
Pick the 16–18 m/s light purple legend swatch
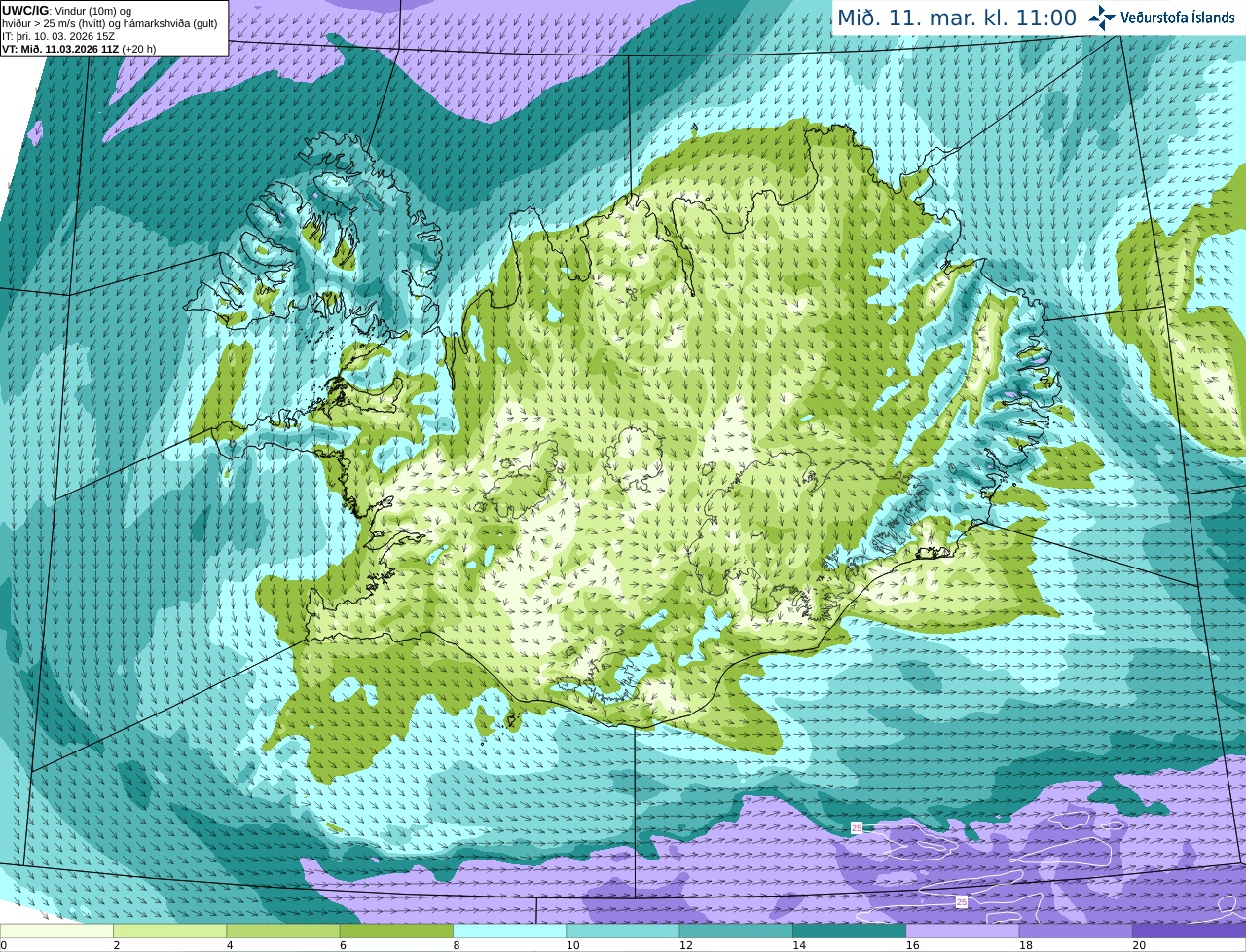coord(963,931)
